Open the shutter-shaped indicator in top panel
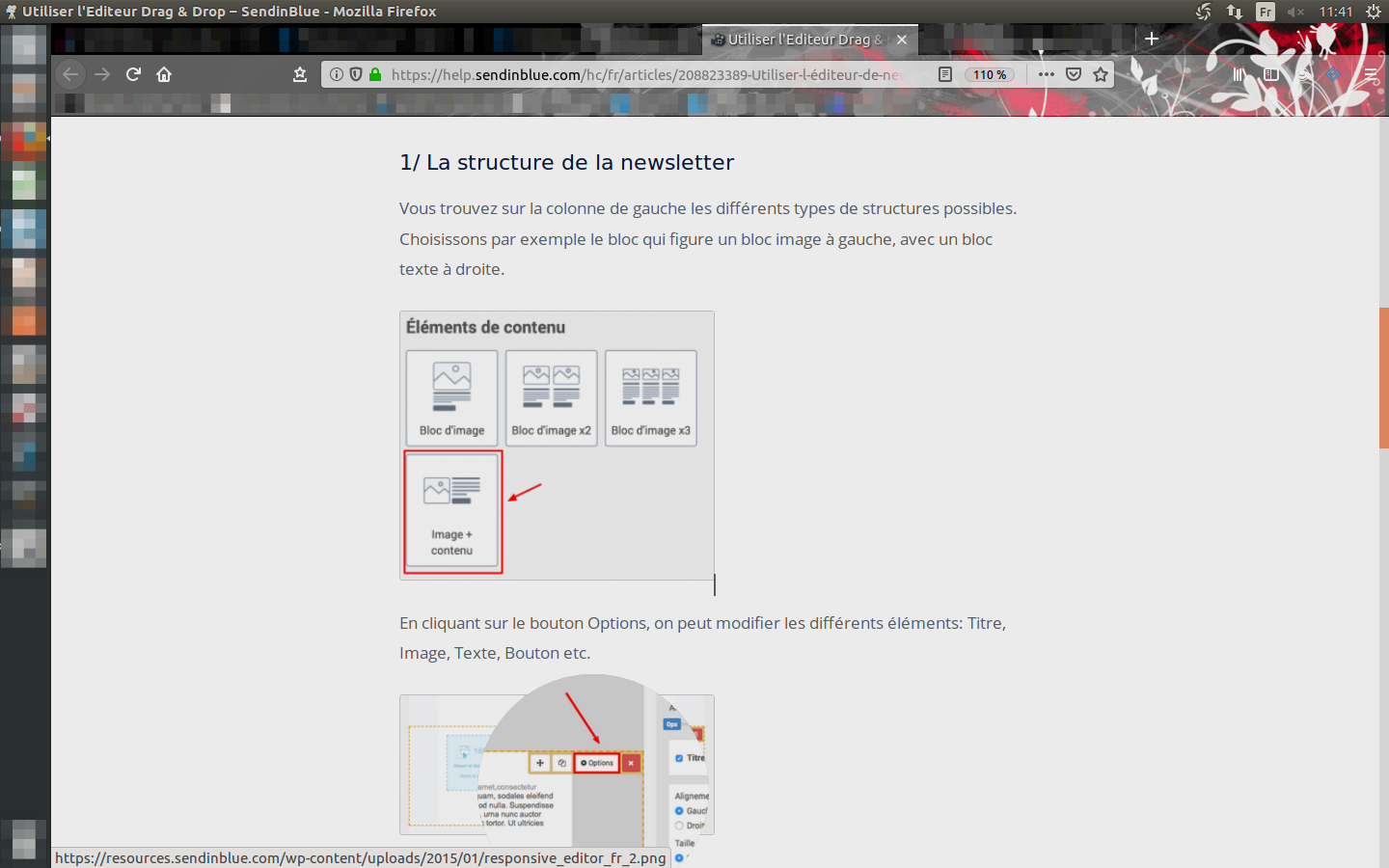Screen dimensions: 1389x868 pyautogui.click(x=1203, y=12)
